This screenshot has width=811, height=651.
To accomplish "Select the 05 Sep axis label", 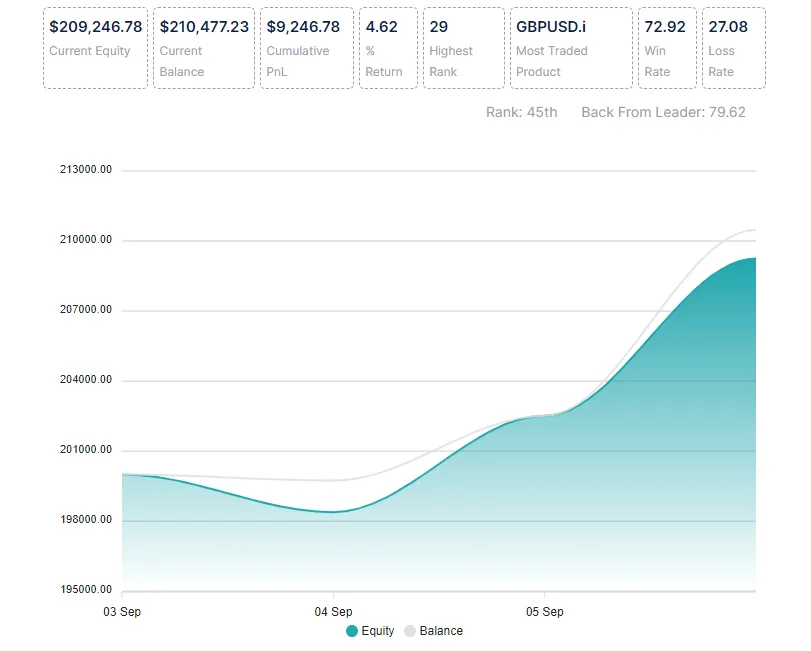I will coord(546,611).
